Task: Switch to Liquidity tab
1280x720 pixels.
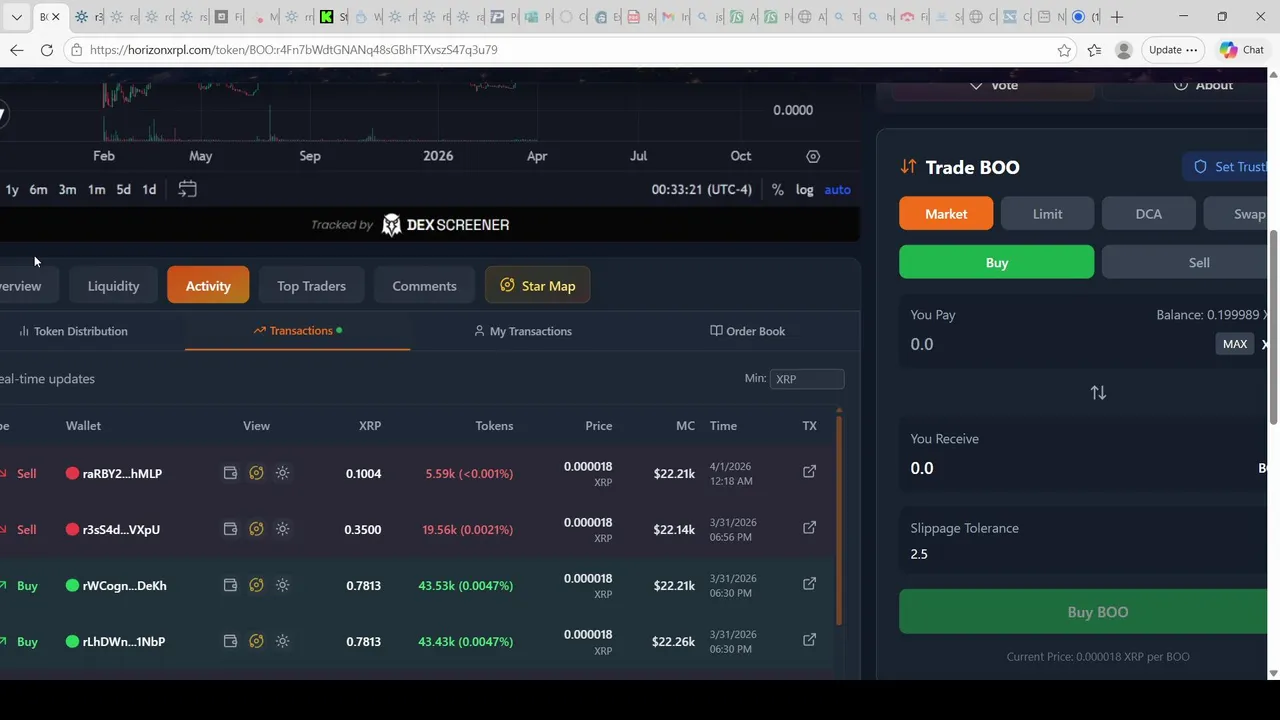Action: 113,286
